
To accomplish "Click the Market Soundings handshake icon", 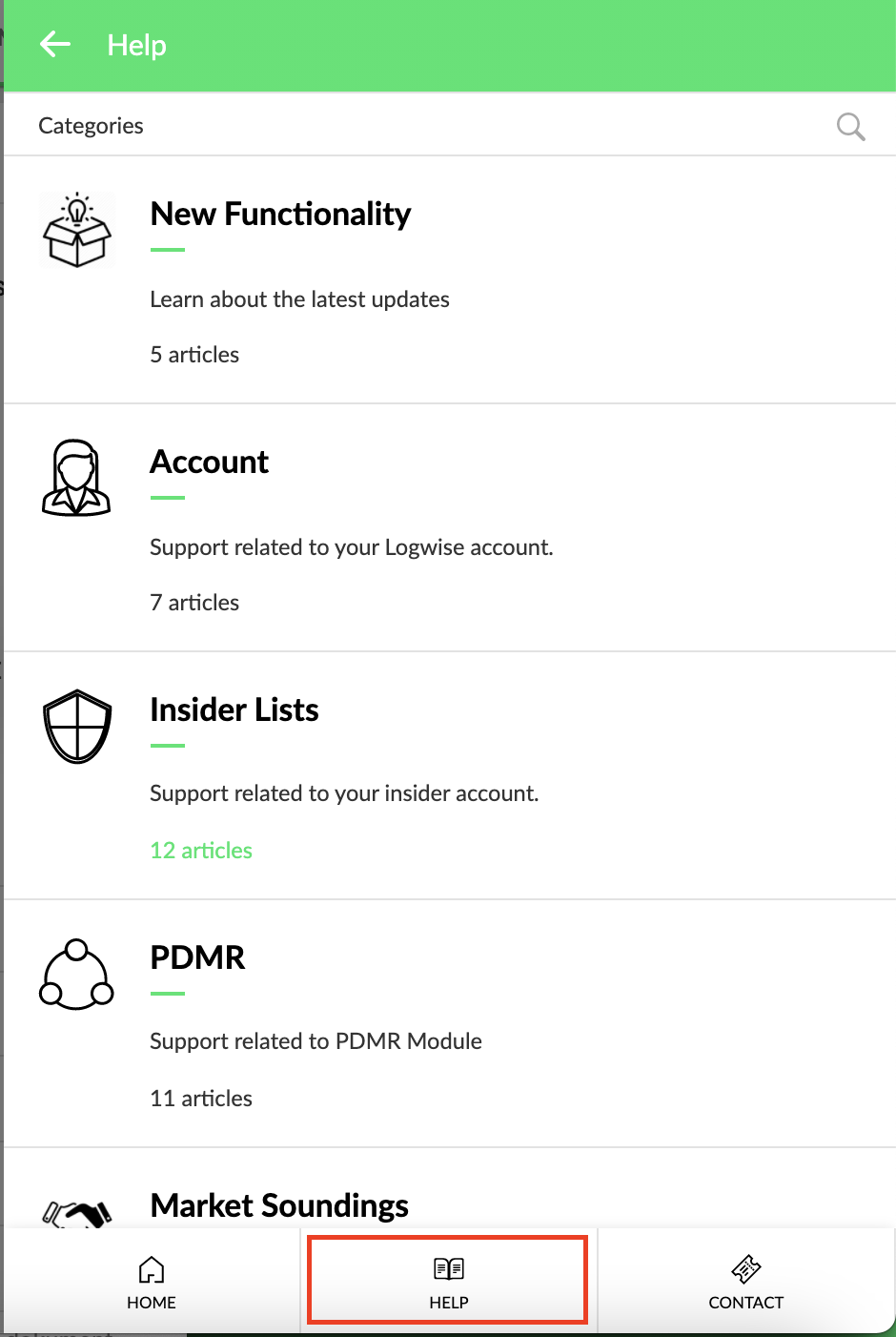I will click(77, 1215).
